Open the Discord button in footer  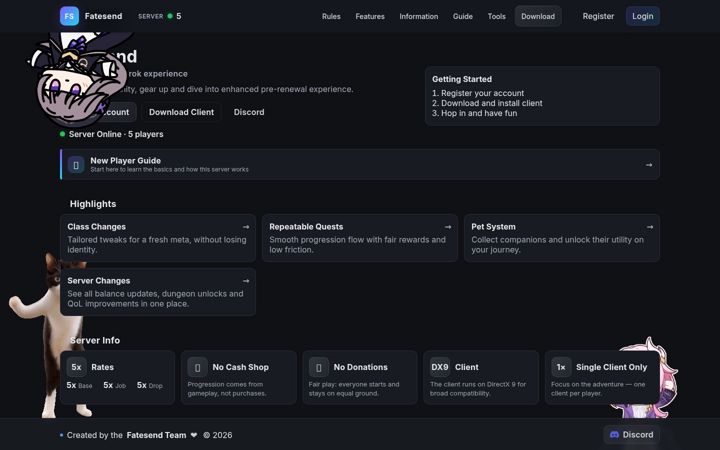[631, 434]
